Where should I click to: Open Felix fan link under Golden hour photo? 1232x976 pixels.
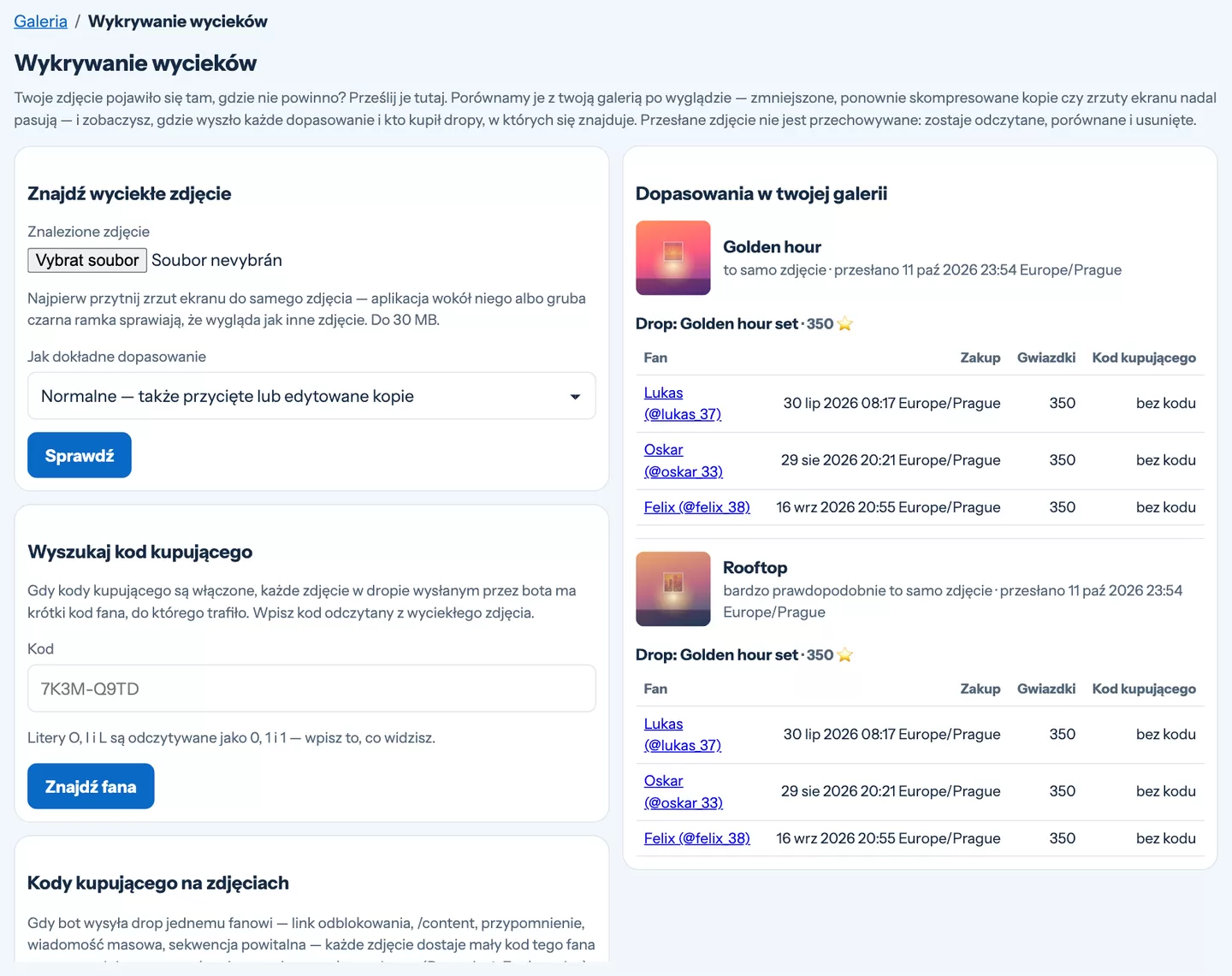click(697, 507)
